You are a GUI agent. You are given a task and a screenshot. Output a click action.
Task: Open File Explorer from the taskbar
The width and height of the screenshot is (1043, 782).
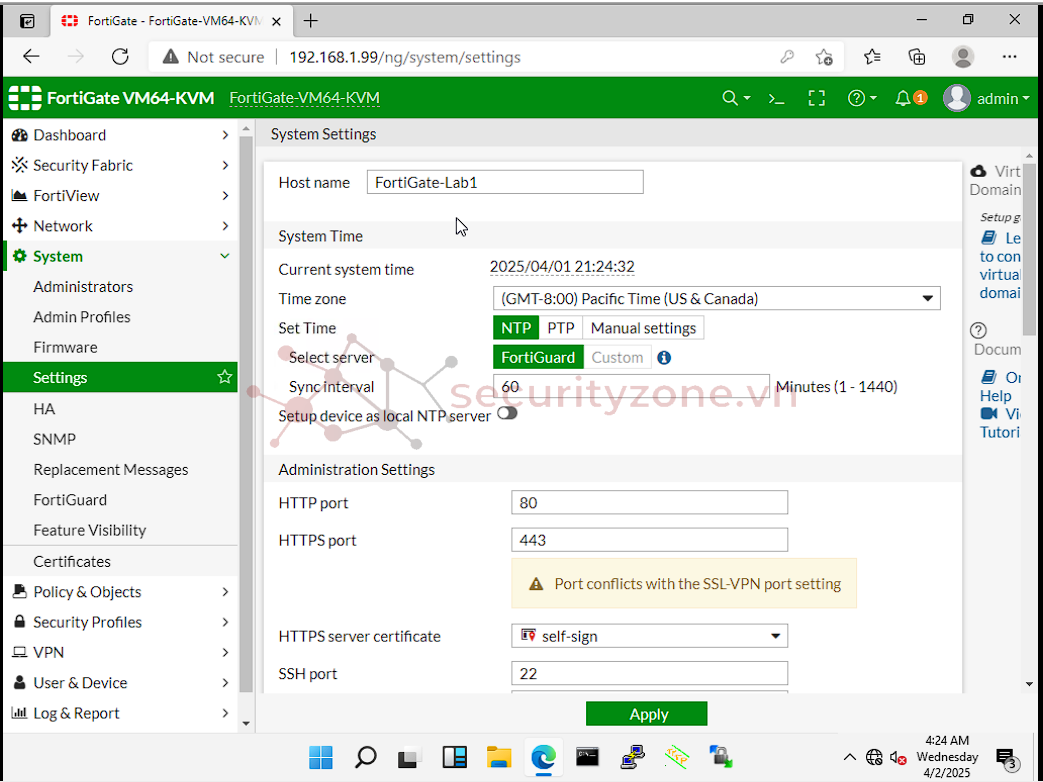pyautogui.click(x=499, y=757)
